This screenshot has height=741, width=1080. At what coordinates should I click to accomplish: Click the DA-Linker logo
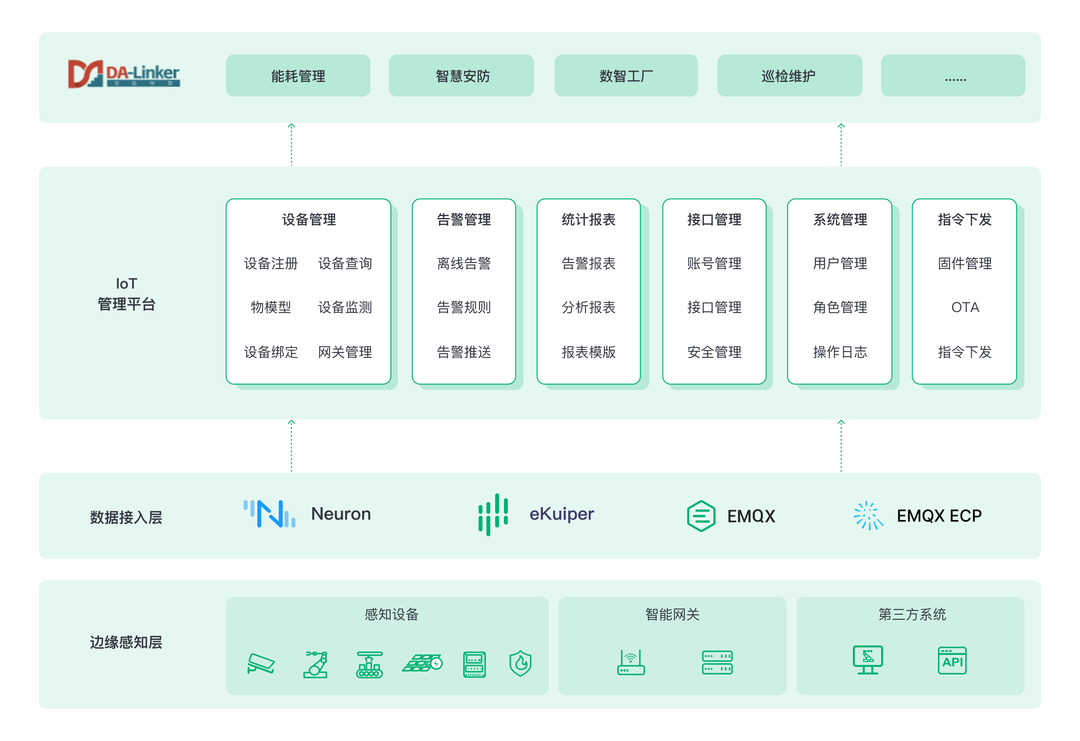click(124, 74)
